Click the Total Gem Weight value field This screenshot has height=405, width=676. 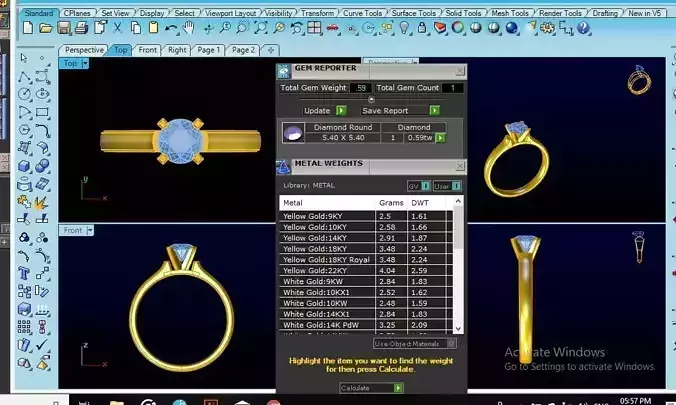[x=360, y=88]
